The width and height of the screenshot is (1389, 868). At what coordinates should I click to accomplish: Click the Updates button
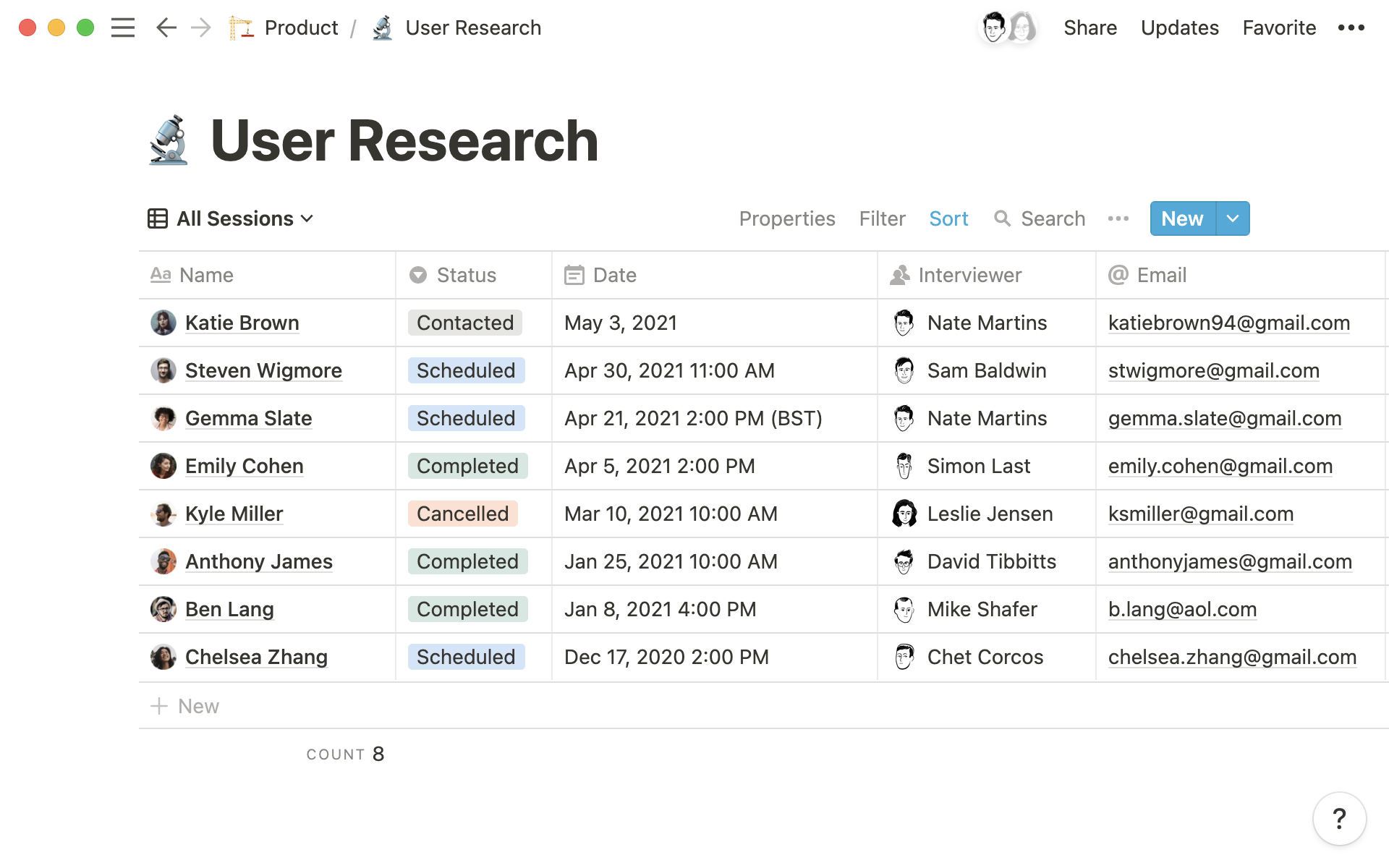pyautogui.click(x=1179, y=27)
